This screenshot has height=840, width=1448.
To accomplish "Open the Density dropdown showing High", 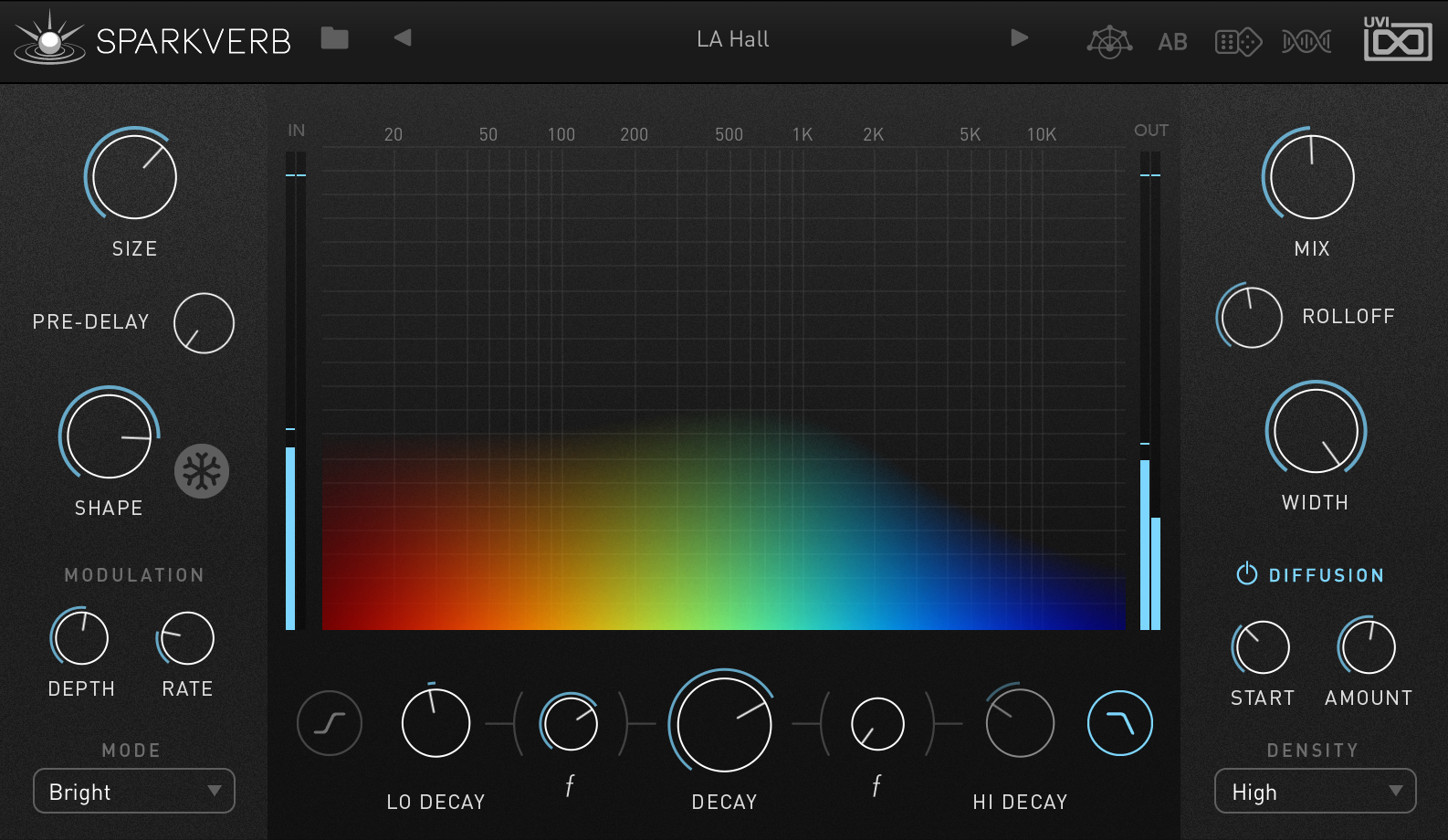I will [1315, 791].
